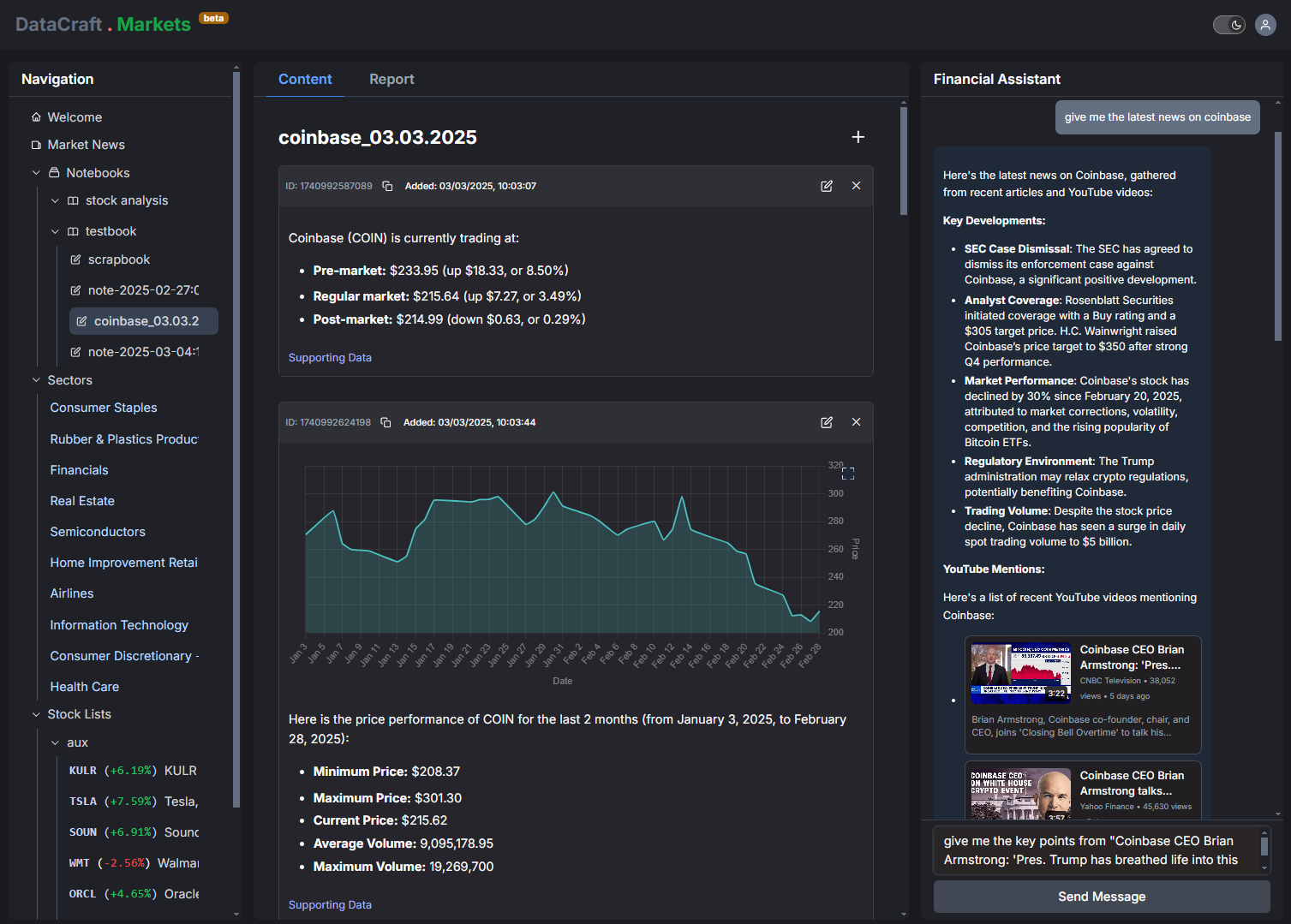1291x924 pixels.
Task: Click the Financial Assistant chat scrollbar
Action: (x=1278, y=235)
